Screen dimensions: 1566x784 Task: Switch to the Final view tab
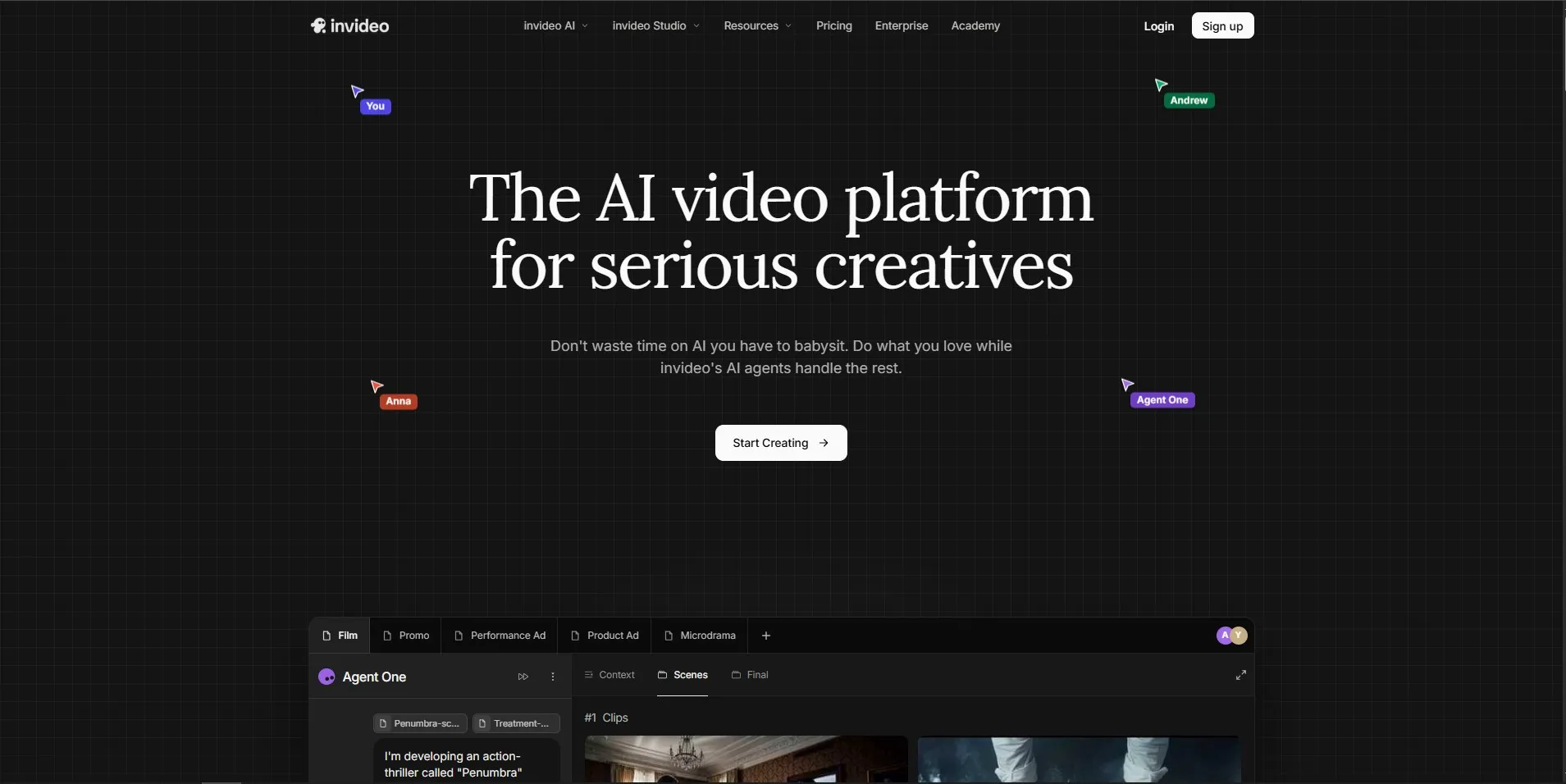pyautogui.click(x=750, y=675)
